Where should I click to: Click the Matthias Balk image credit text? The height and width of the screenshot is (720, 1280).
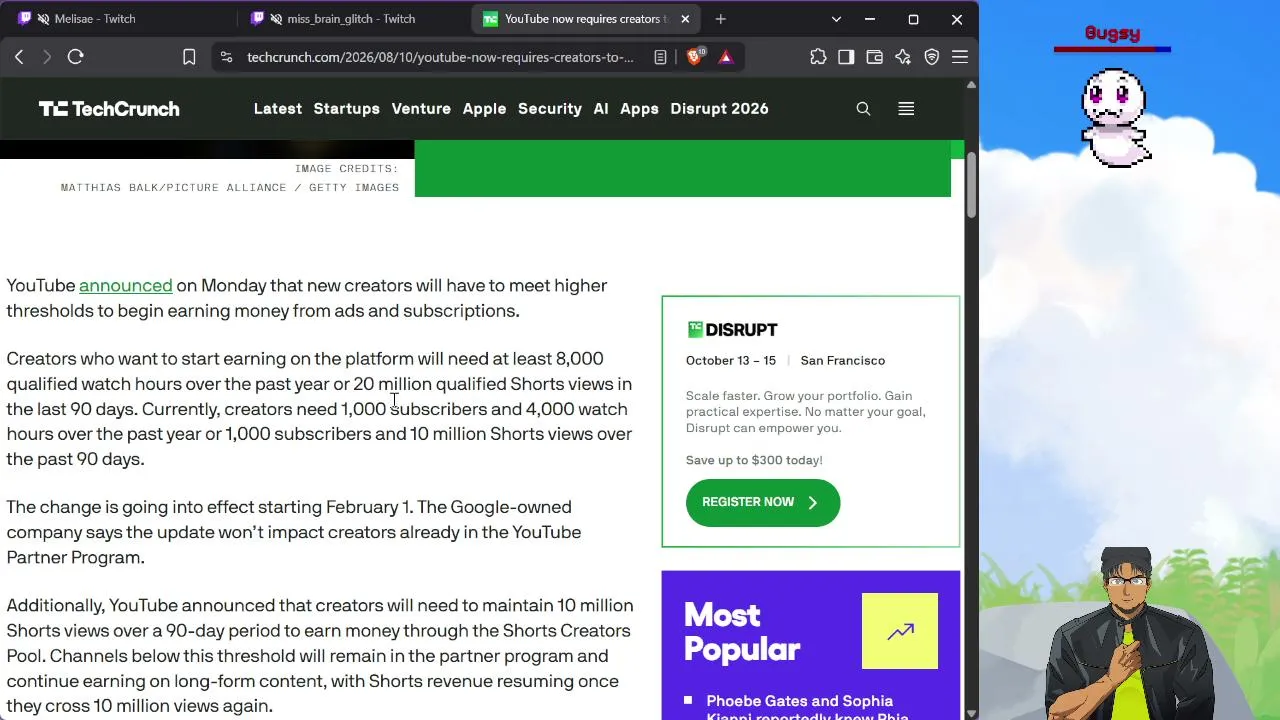(230, 188)
